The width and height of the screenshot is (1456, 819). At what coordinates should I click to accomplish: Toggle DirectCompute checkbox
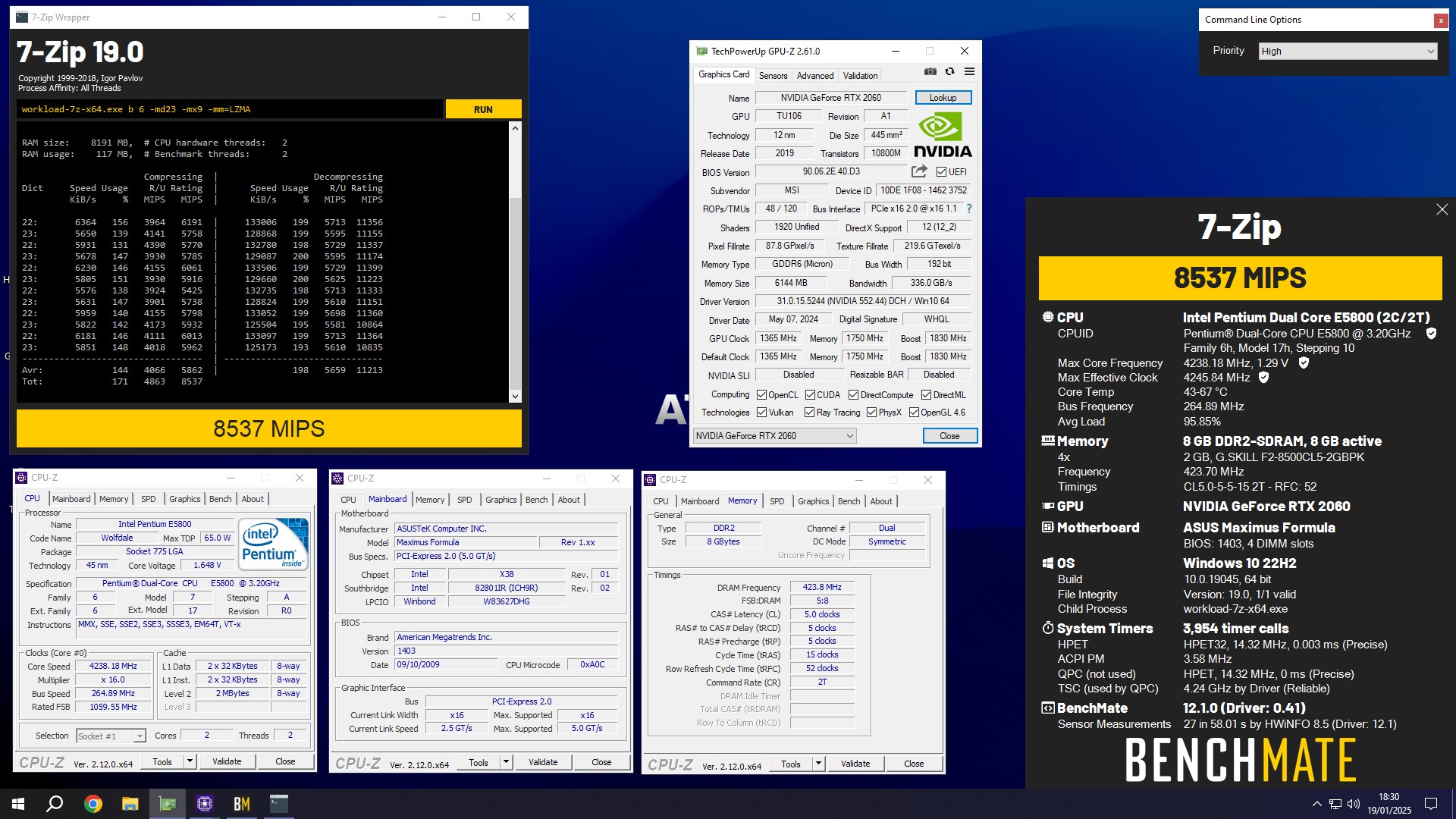(x=853, y=395)
